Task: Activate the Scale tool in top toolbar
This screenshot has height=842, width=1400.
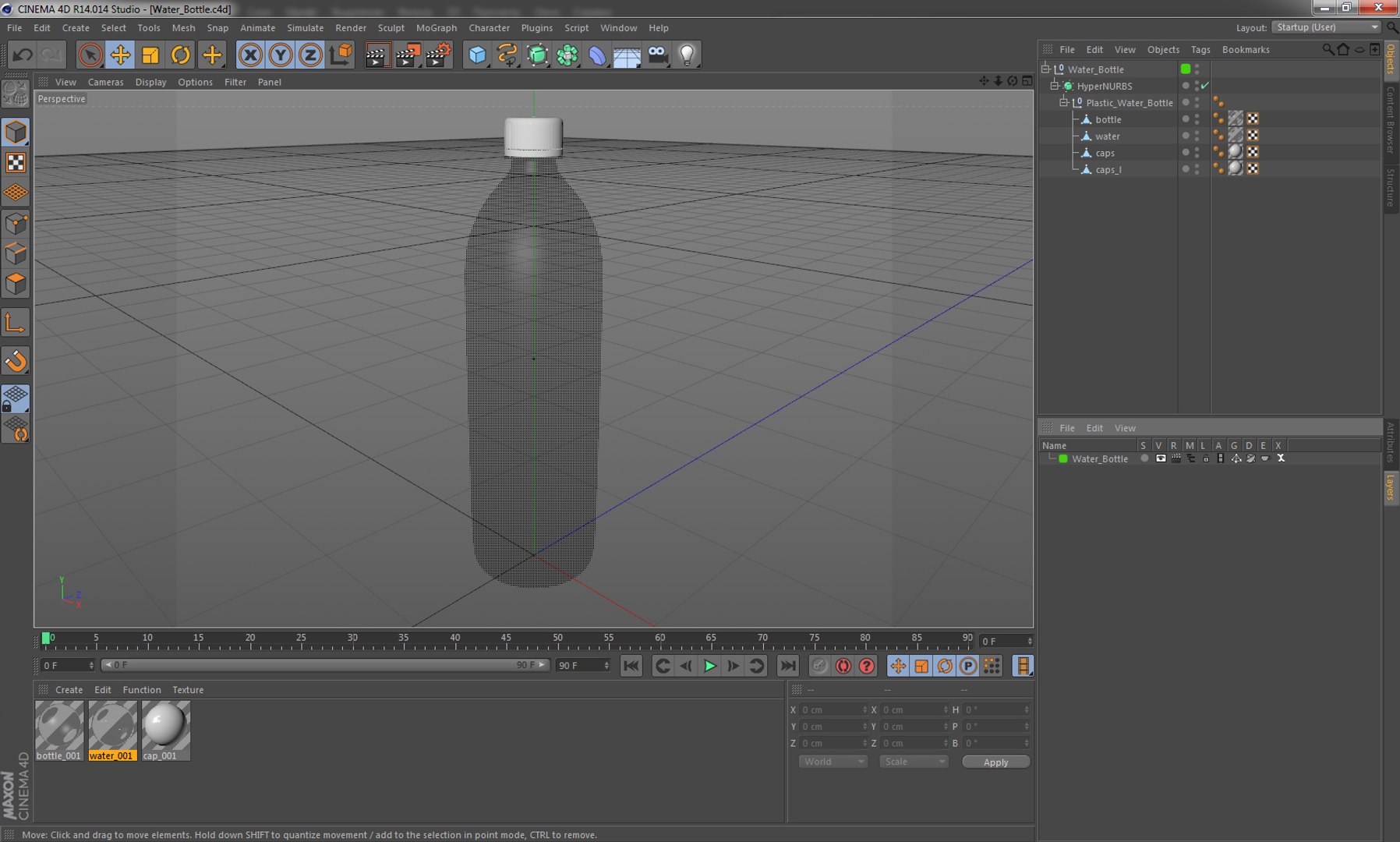Action: [x=150, y=55]
